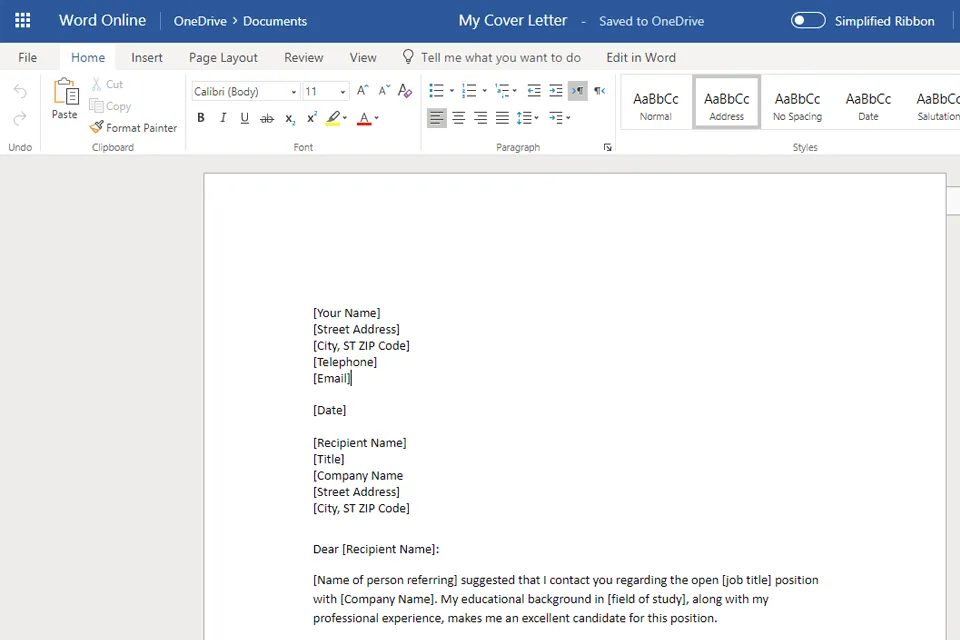Screen dimensions: 960x640
Task: Open the Page Layout tab
Action: click(223, 57)
